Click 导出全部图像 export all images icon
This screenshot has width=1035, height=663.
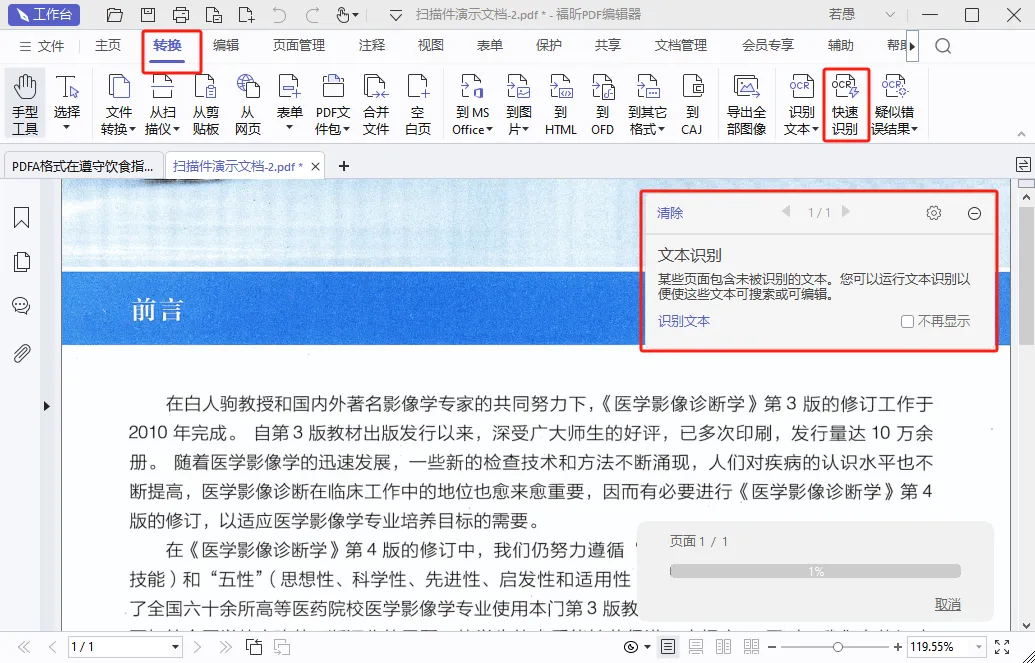(x=747, y=100)
